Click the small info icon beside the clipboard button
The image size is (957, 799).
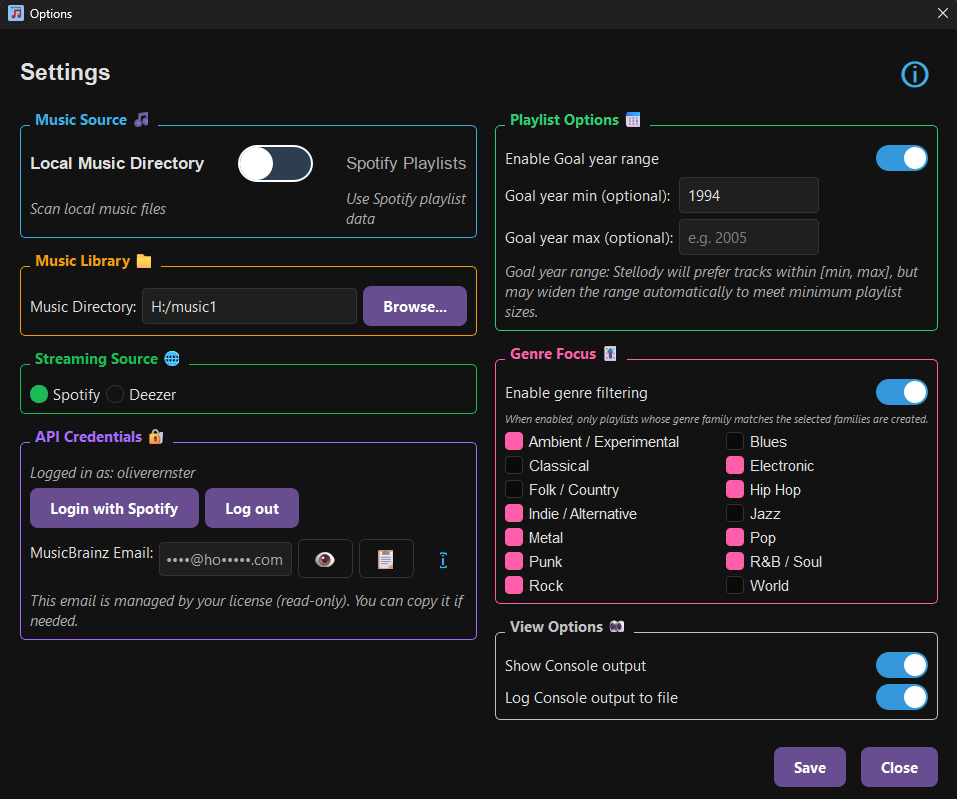point(443,560)
